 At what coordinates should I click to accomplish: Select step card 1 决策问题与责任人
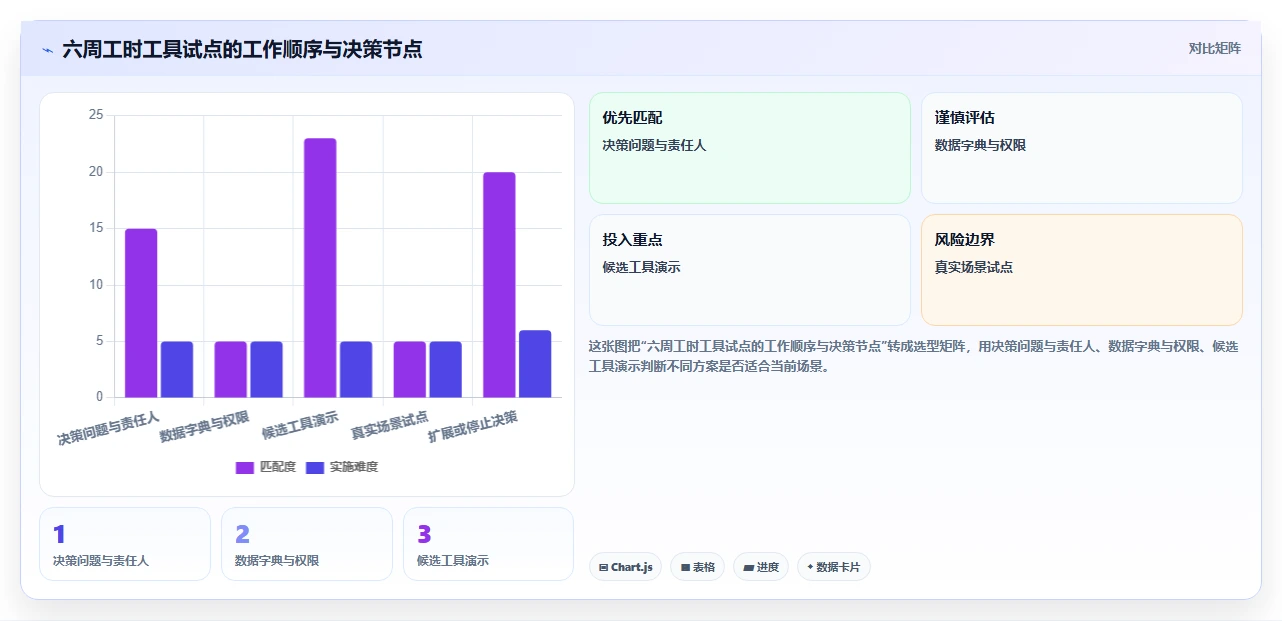click(125, 544)
